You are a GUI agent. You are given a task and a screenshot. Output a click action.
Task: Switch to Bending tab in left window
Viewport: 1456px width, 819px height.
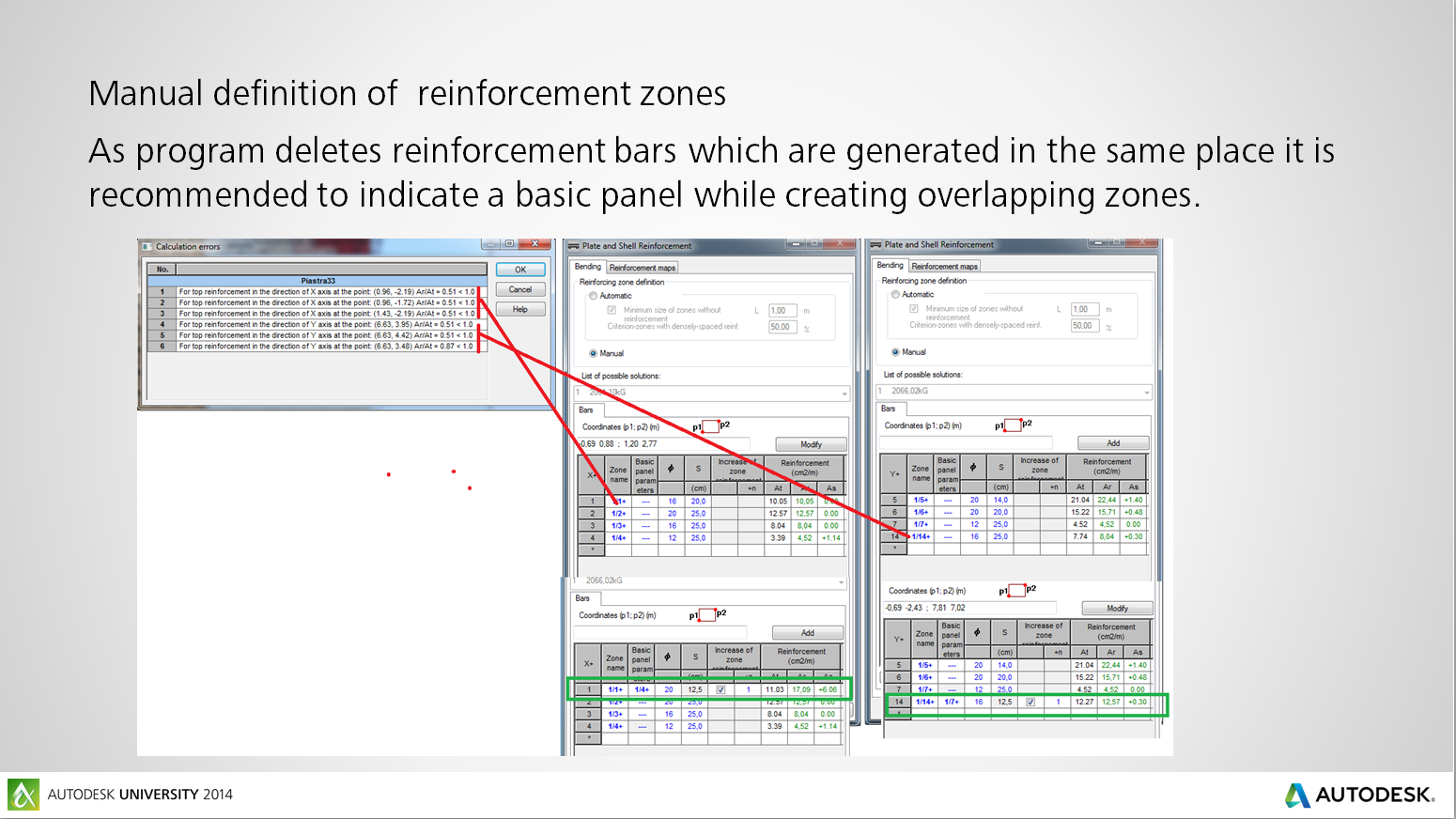588,267
